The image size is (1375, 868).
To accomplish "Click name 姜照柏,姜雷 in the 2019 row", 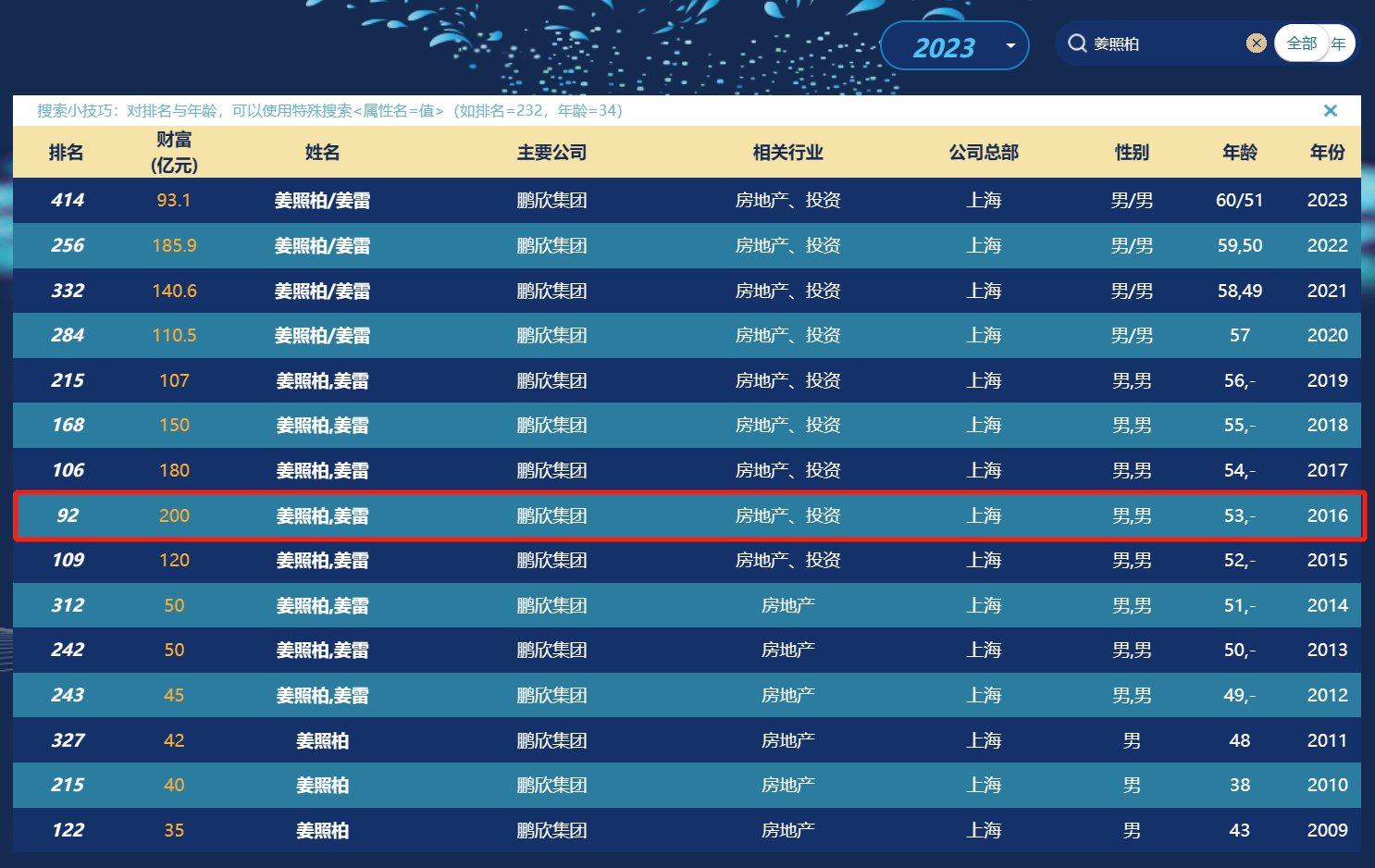I will (322, 380).
